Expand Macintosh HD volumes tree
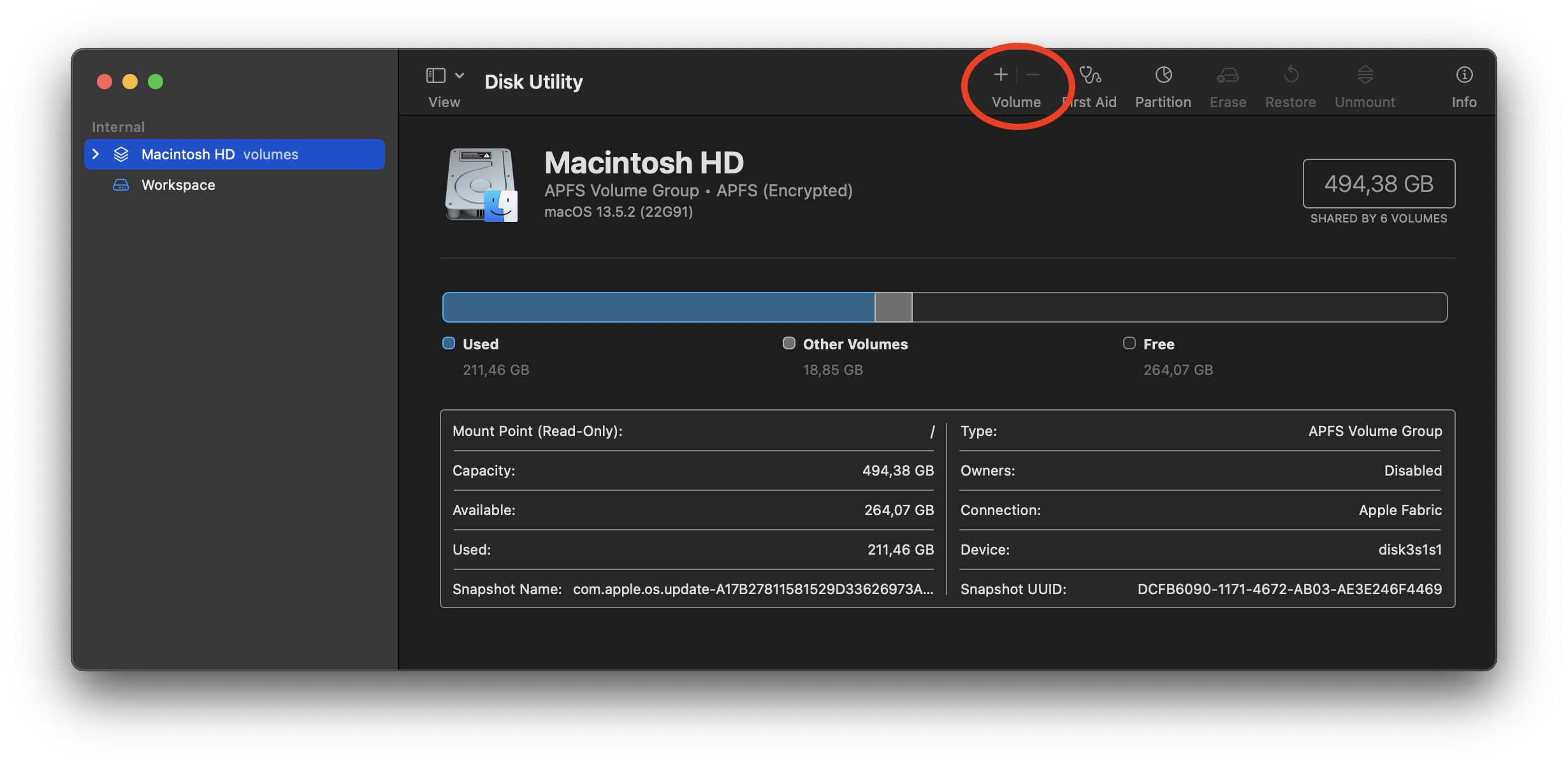1568x765 pixels. coord(96,154)
